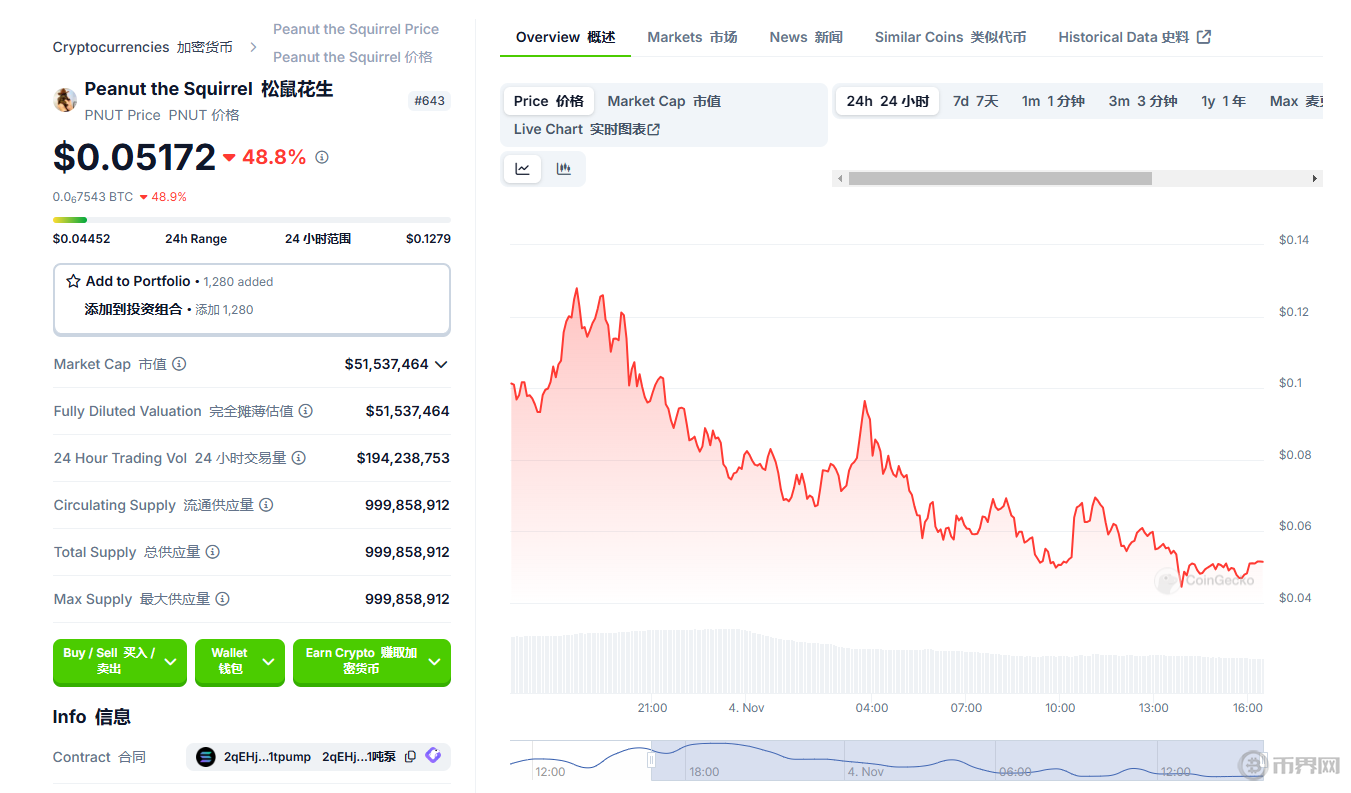Click the 24h Range progress bar
The height and width of the screenshot is (793, 1351).
pyautogui.click(x=252, y=220)
